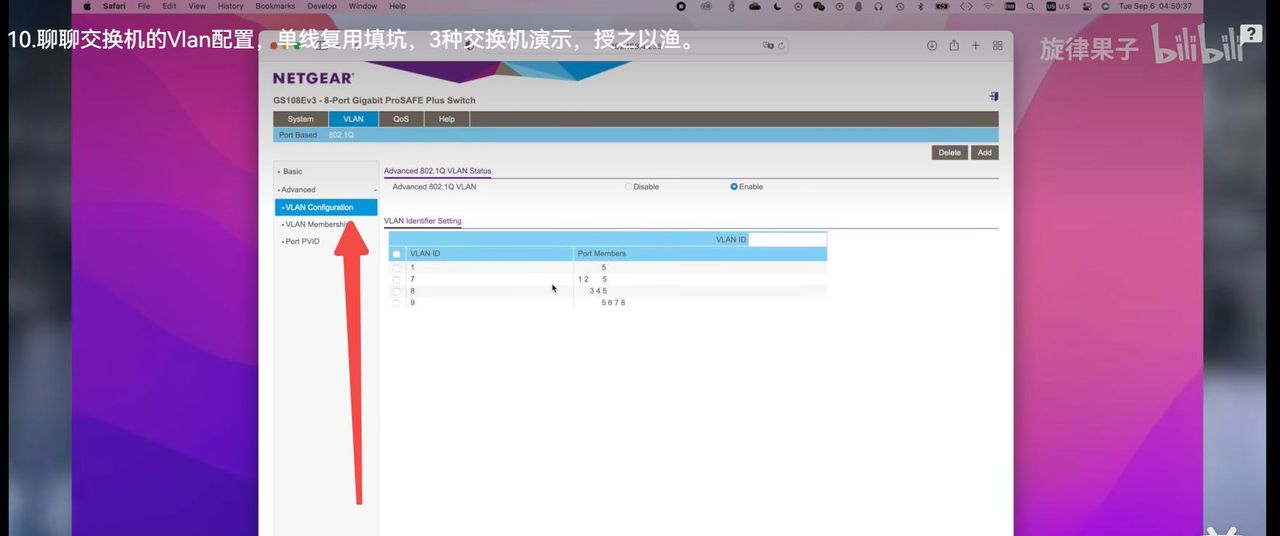Show Safari tab overview grid
Viewport: 1280px width, 536px height.
coord(997,45)
